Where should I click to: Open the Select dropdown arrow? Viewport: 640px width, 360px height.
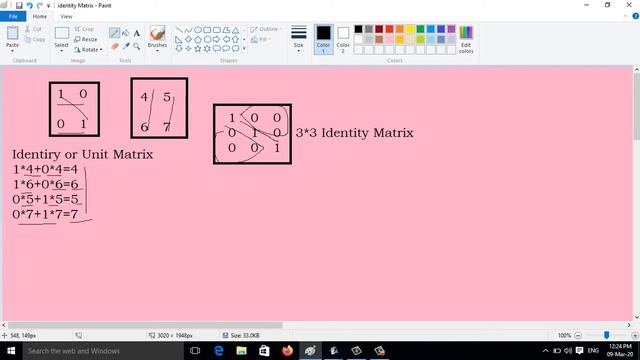point(61,50)
